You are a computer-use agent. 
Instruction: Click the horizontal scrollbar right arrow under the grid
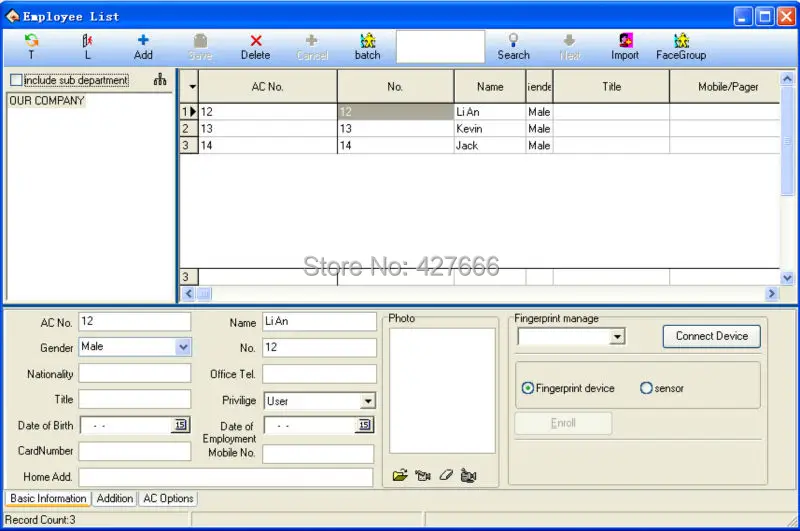[771, 293]
